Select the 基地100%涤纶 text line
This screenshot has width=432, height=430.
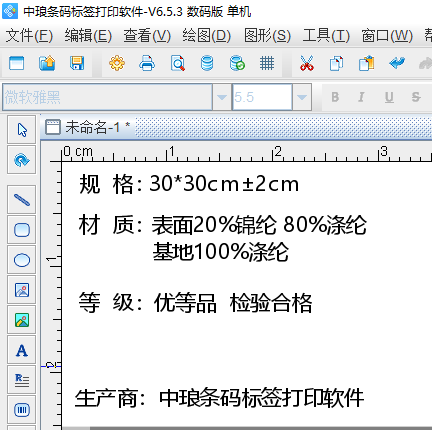tap(220, 252)
